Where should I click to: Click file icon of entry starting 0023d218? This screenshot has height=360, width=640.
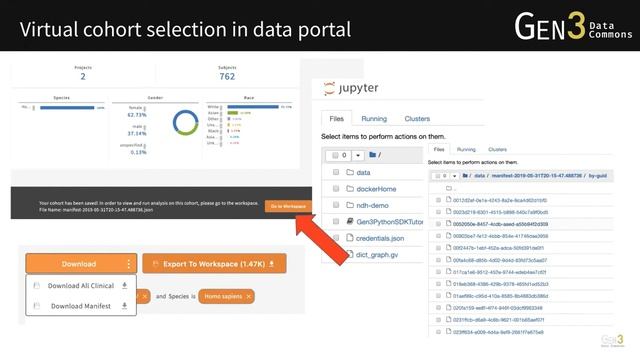click(x=449, y=211)
